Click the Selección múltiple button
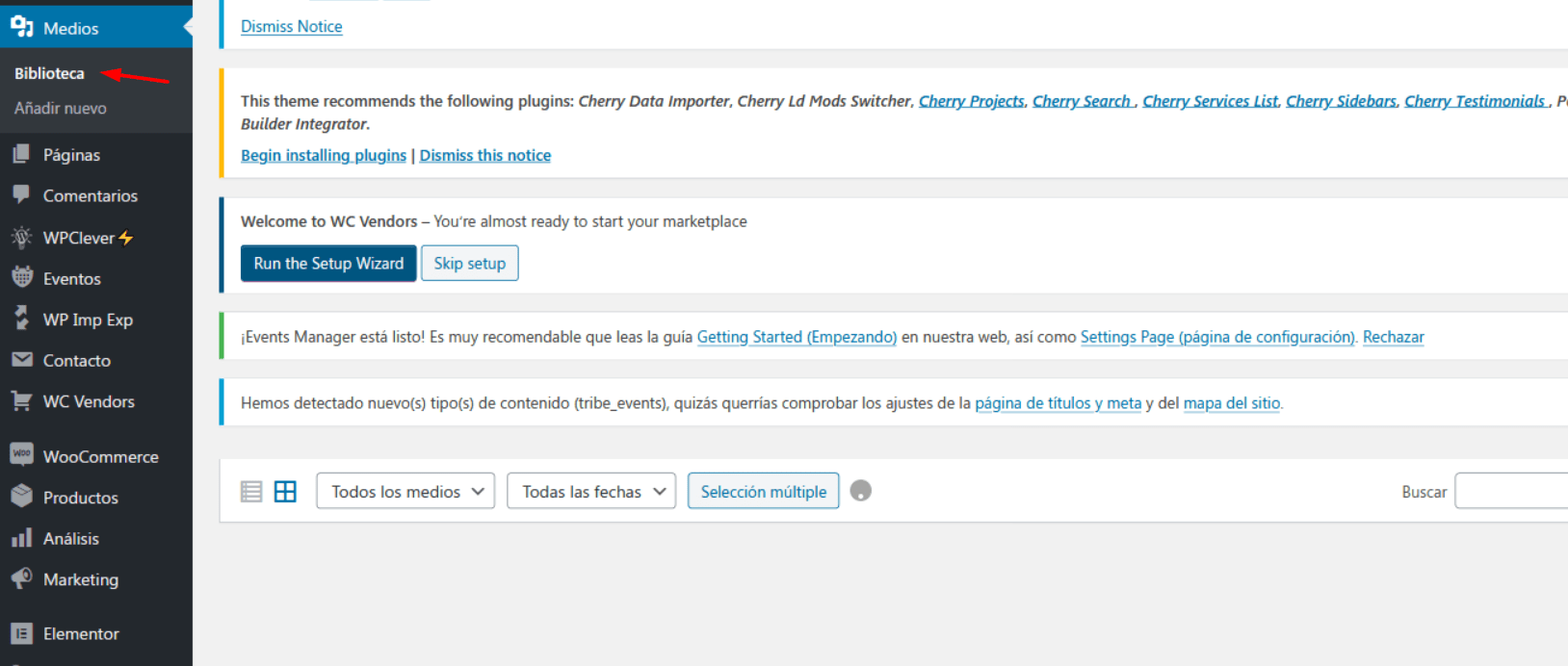The image size is (1568, 666). coord(764,491)
